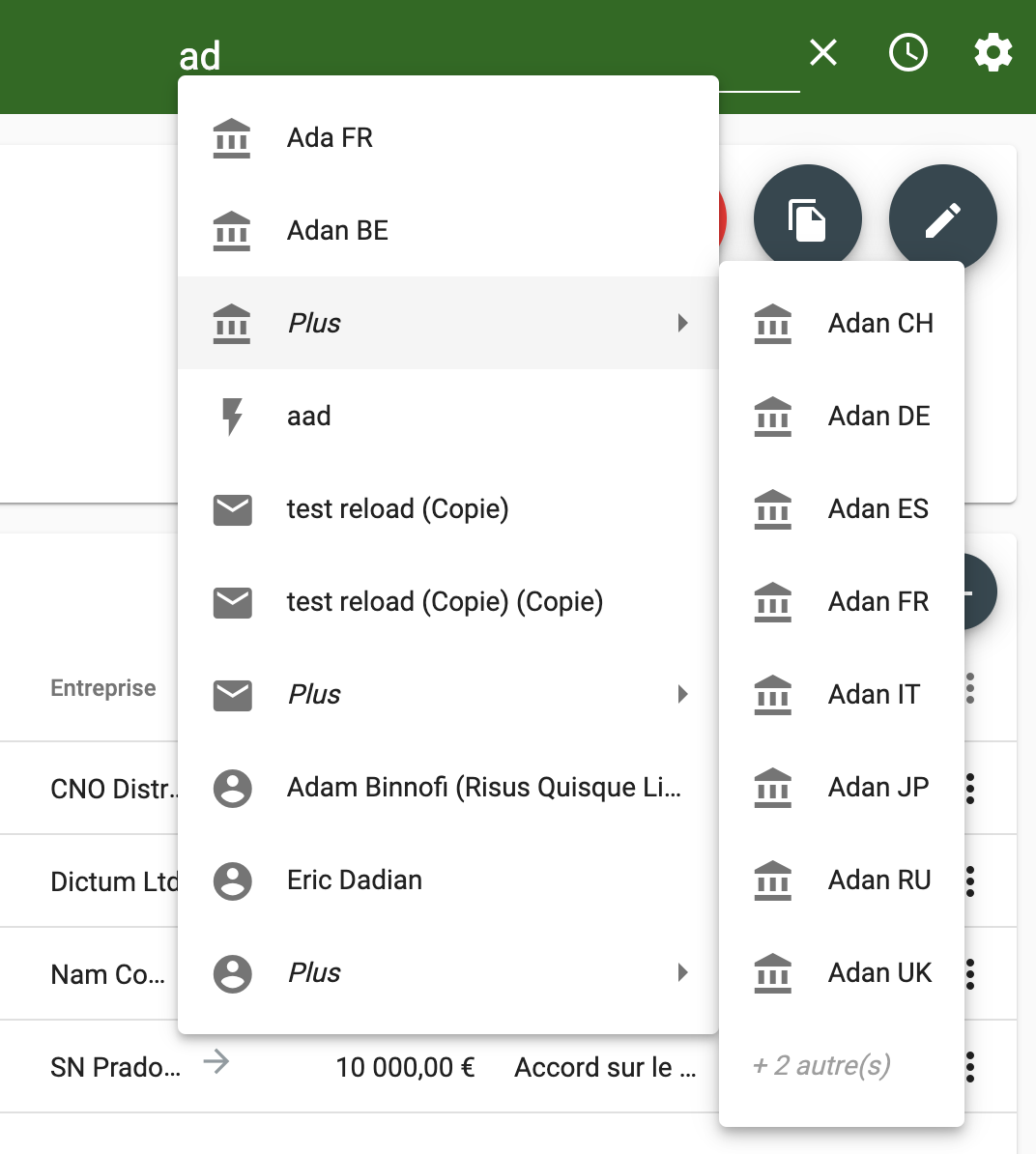
Task: Open the history clock icon
Action: [908, 53]
